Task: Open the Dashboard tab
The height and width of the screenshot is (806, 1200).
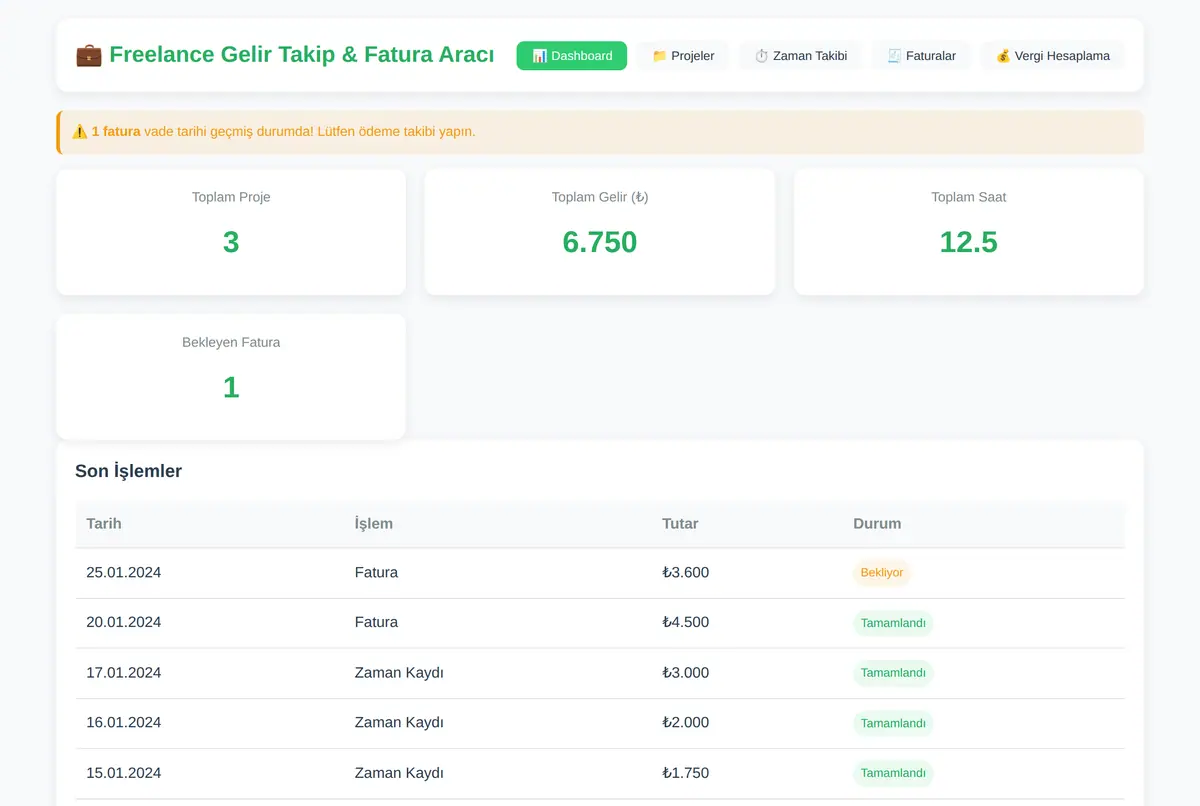Action: [571, 56]
